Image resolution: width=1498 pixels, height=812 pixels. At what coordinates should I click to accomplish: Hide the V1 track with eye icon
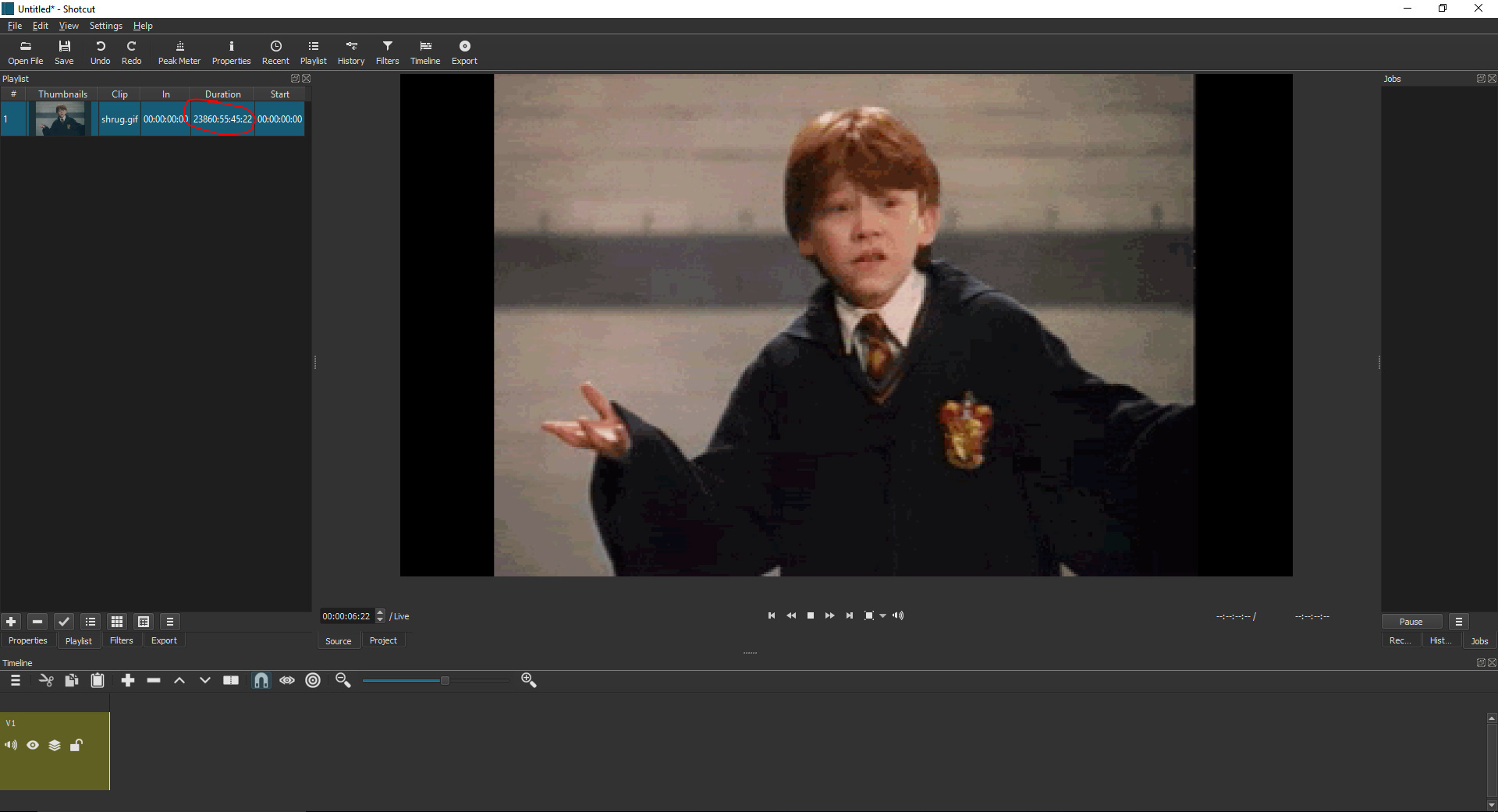pyautogui.click(x=33, y=745)
